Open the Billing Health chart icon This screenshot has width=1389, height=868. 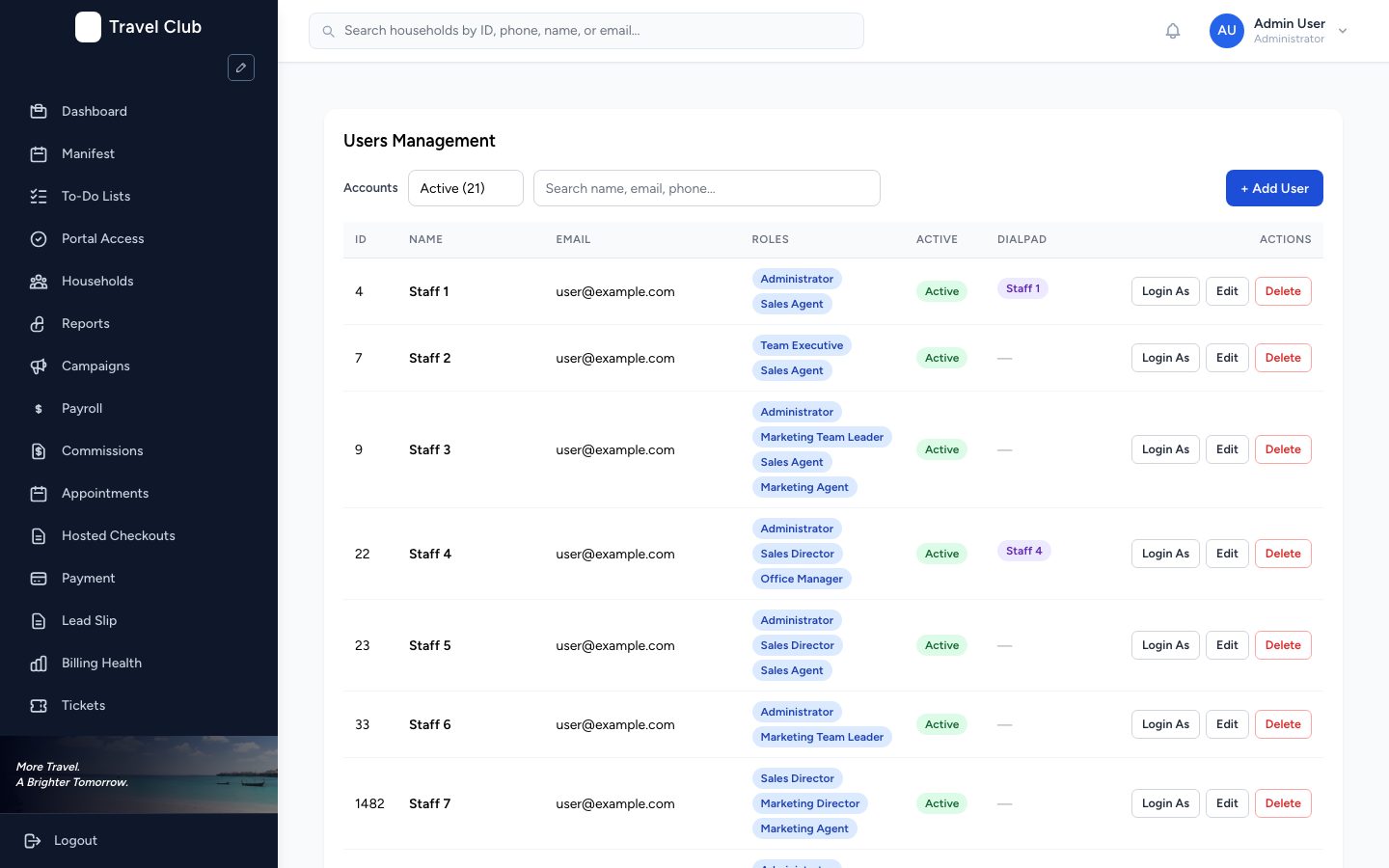39,663
